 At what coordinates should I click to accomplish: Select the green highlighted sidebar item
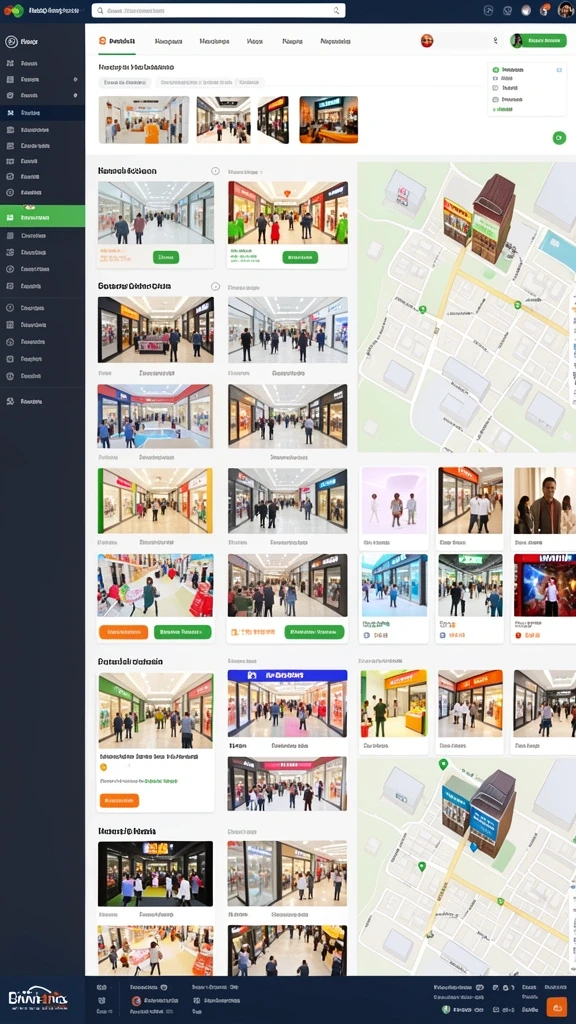(42, 216)
